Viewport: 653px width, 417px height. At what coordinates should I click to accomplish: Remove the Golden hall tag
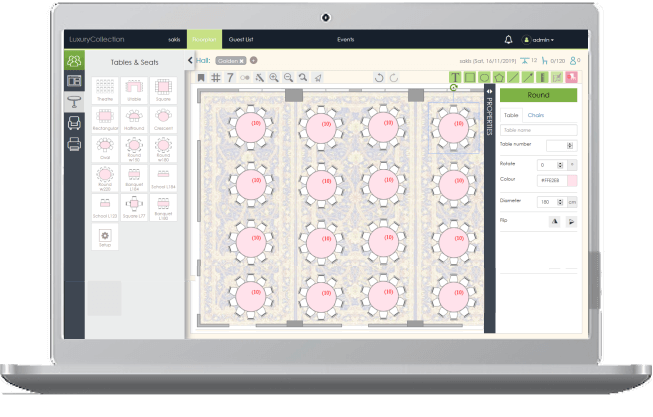click(242, 61)
